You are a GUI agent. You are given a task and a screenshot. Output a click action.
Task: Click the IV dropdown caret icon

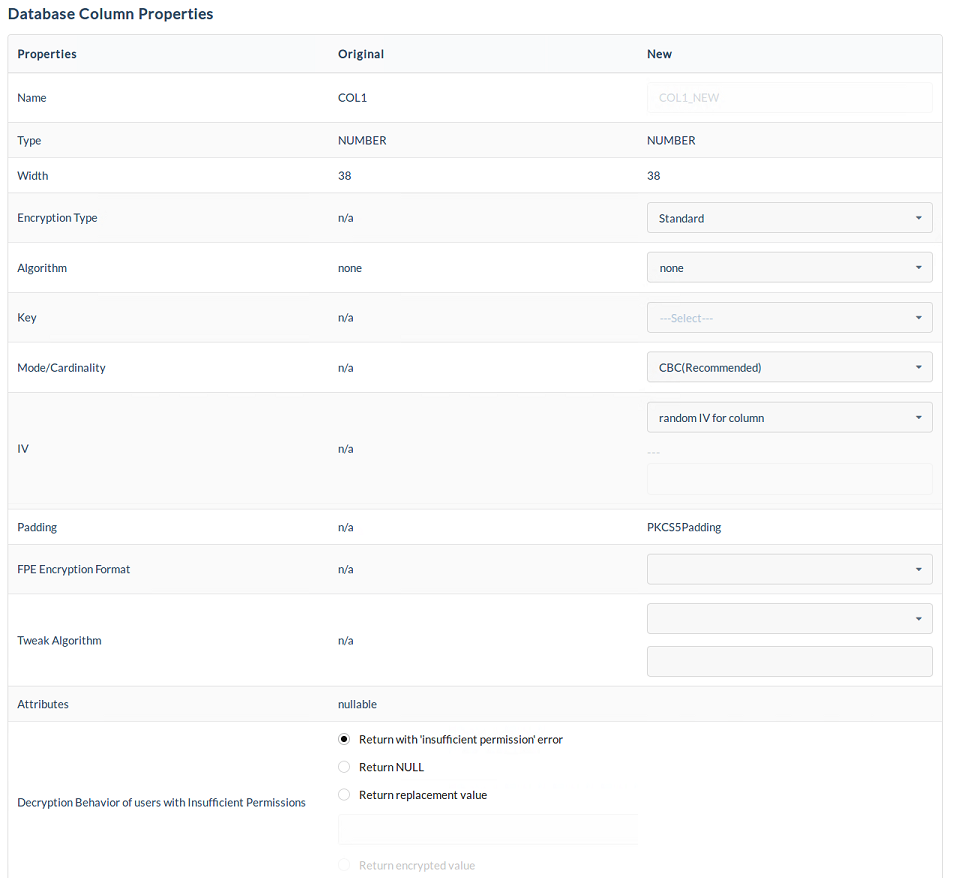tap(918, 418)
